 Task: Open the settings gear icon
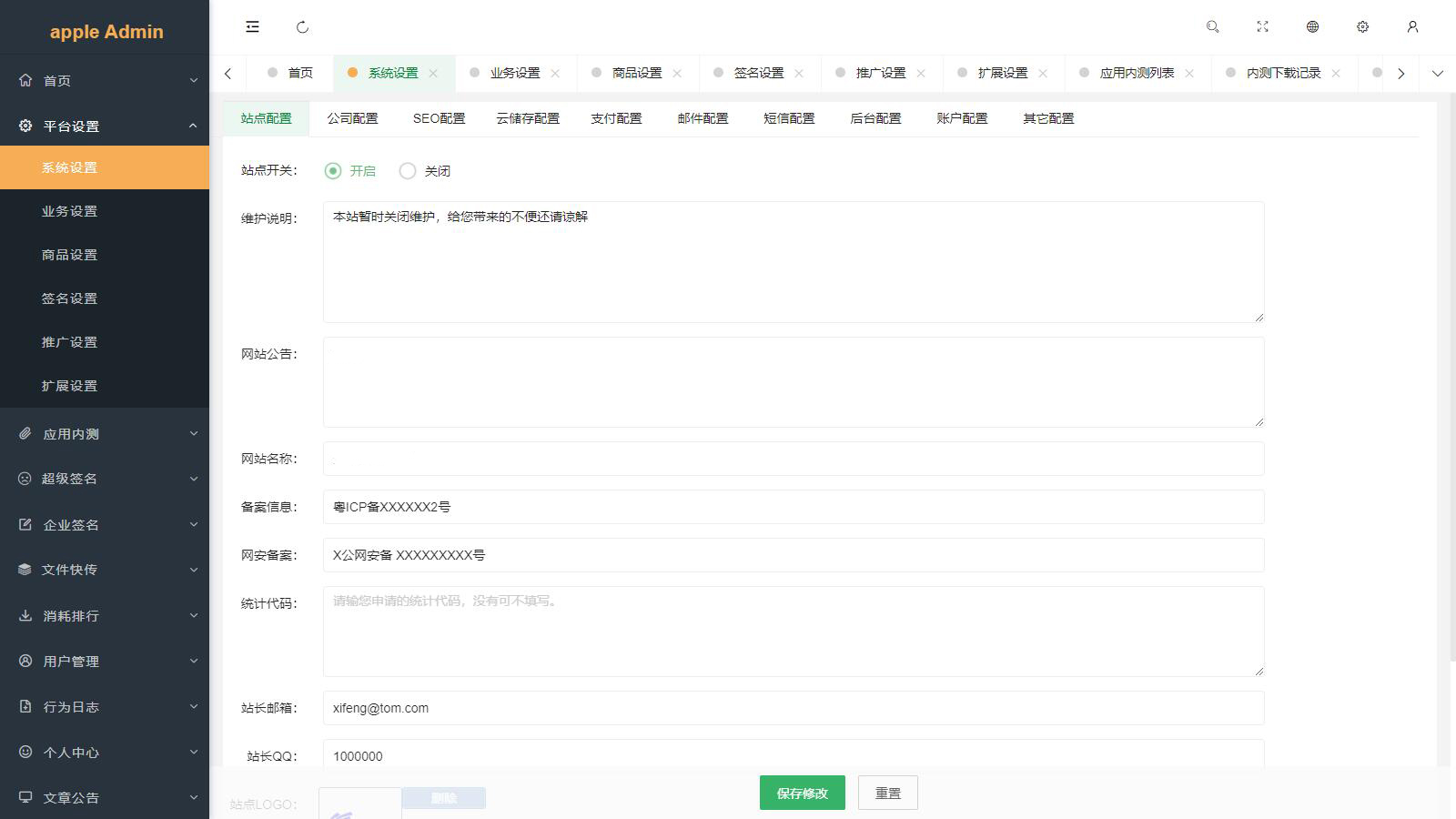pyautogui.click(x=1362, y=26)
